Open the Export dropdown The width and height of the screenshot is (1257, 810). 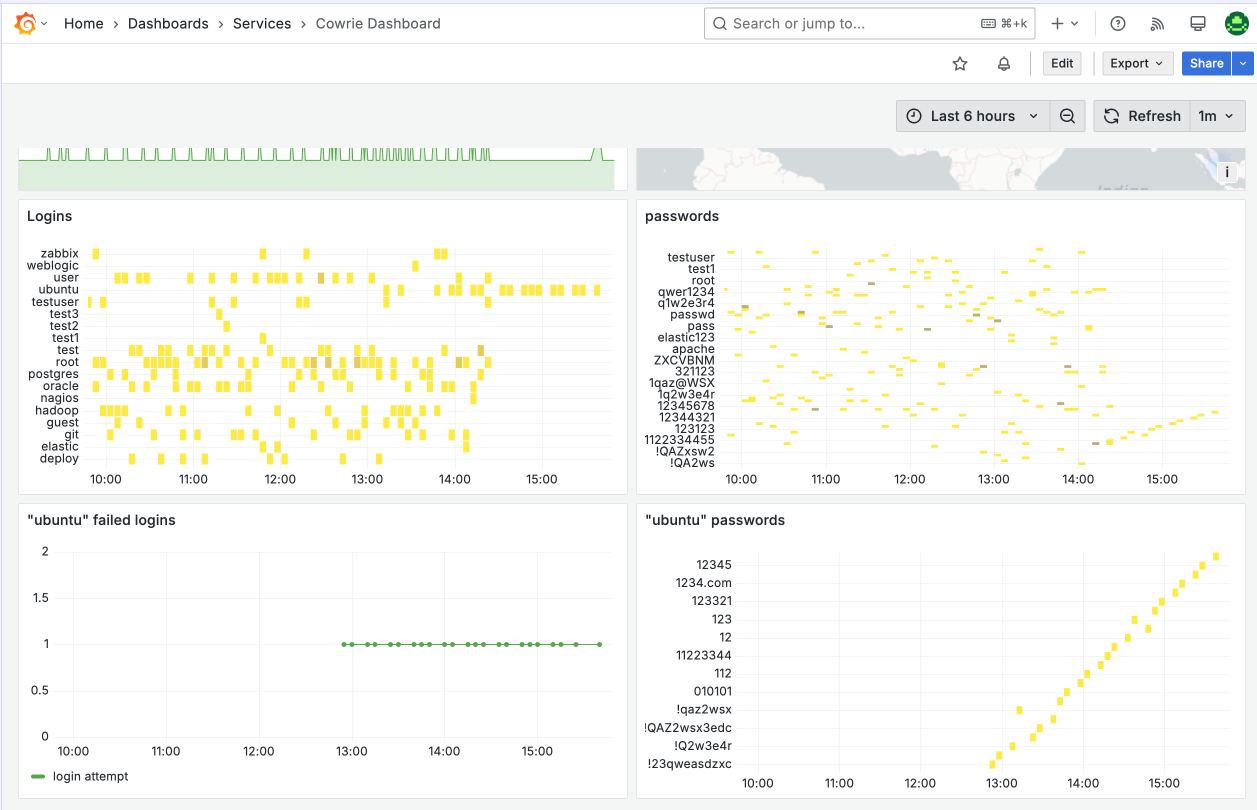(x=1138, y=63)
